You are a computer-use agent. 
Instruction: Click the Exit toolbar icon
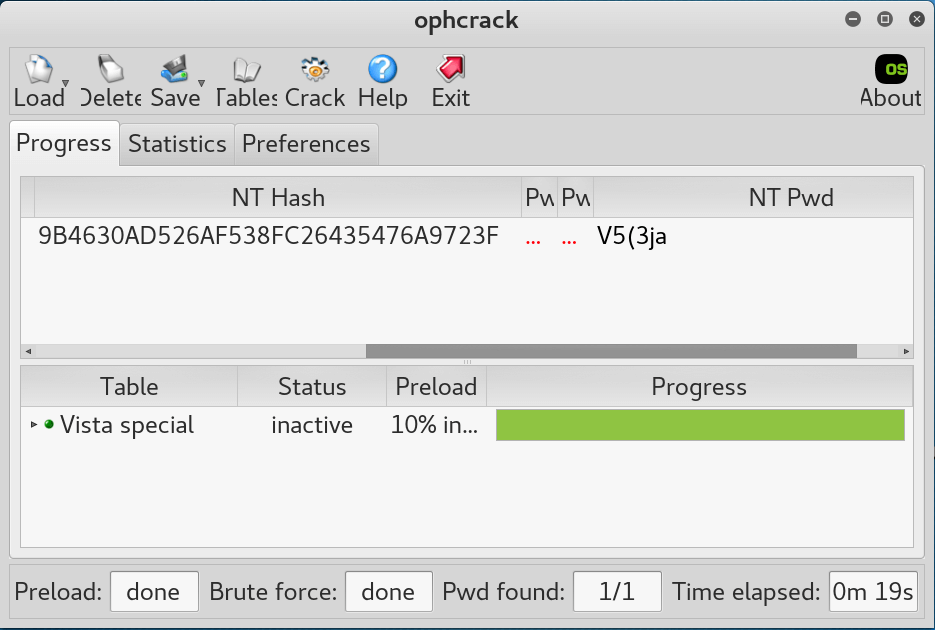tap(450, 71)
